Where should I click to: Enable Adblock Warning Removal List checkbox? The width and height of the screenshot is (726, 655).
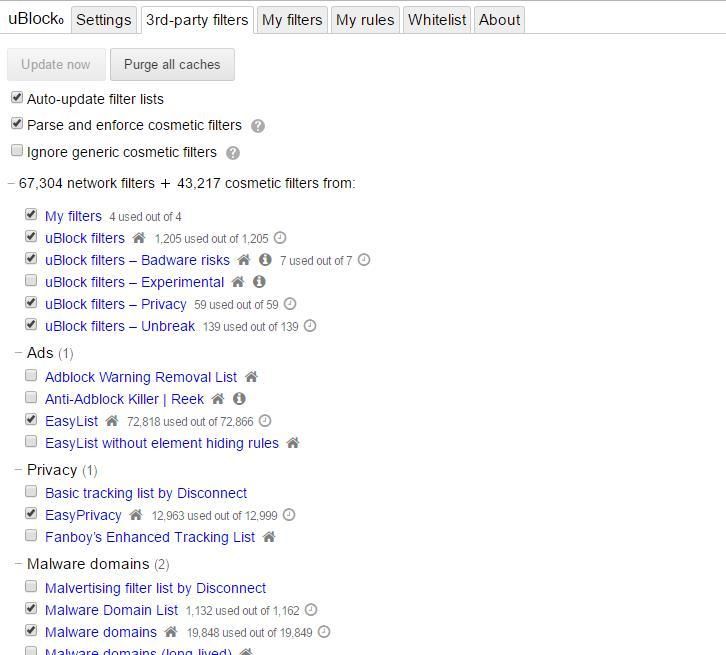(31, 375)
